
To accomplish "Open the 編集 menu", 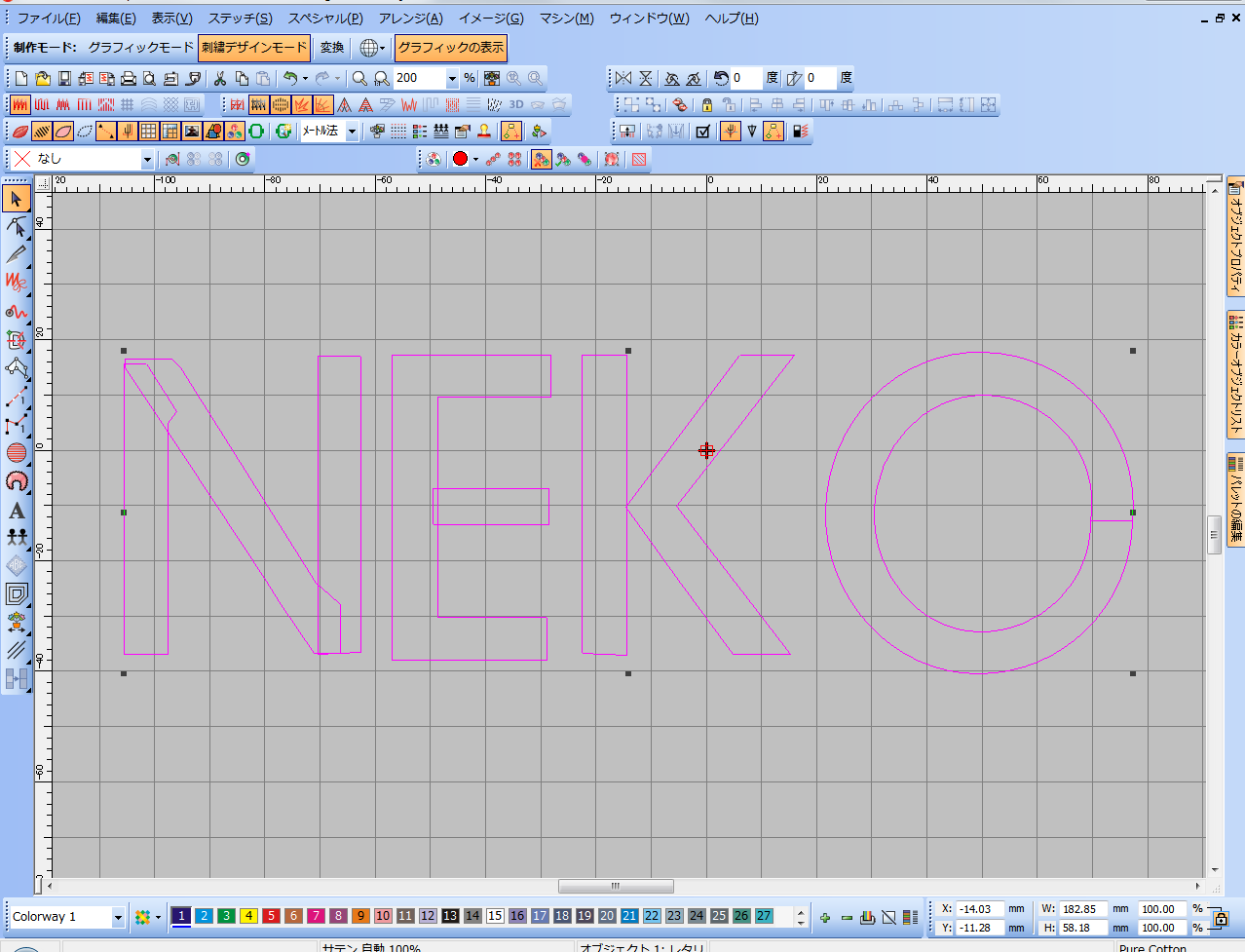I will pos(116,18).
